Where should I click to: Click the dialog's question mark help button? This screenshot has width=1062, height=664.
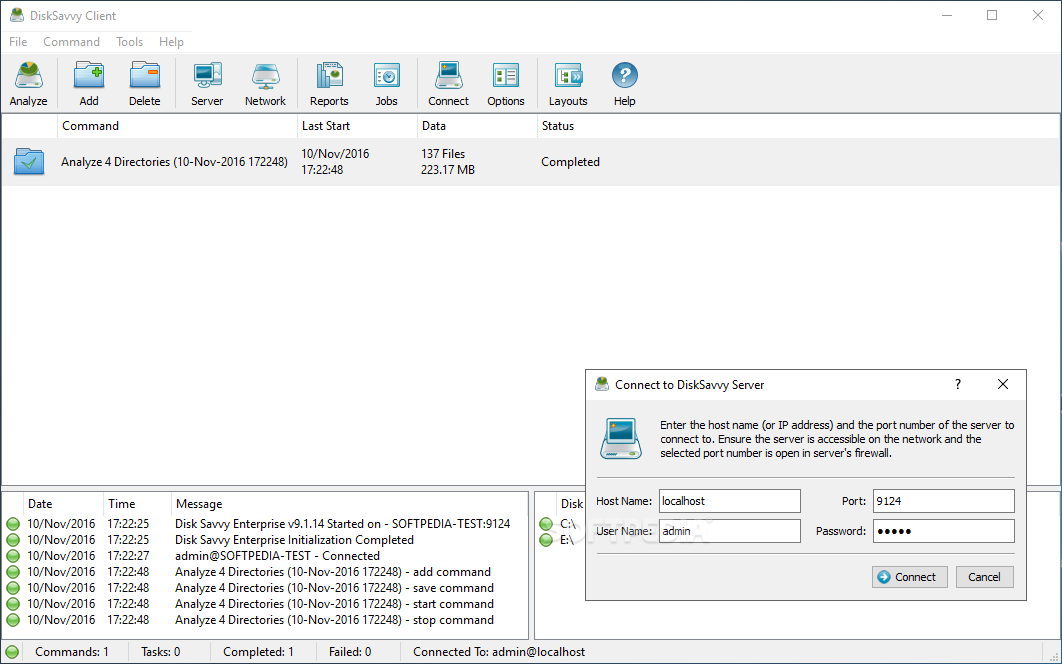tap(958, 384)
